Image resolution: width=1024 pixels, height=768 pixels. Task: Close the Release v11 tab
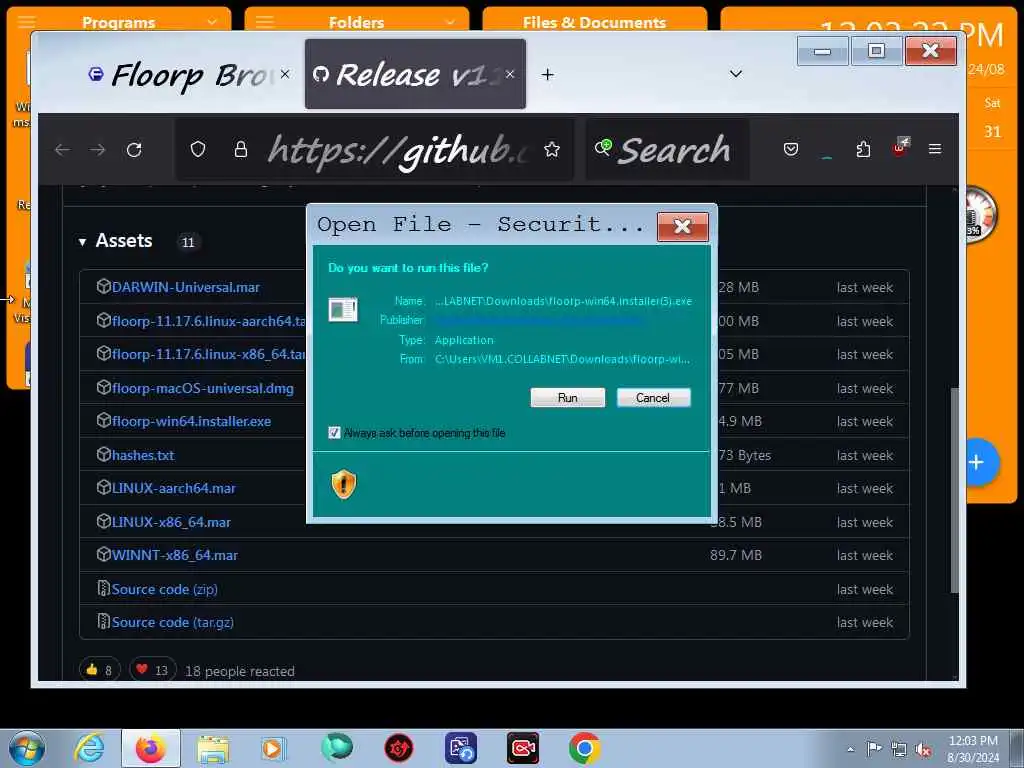point(510,74)
